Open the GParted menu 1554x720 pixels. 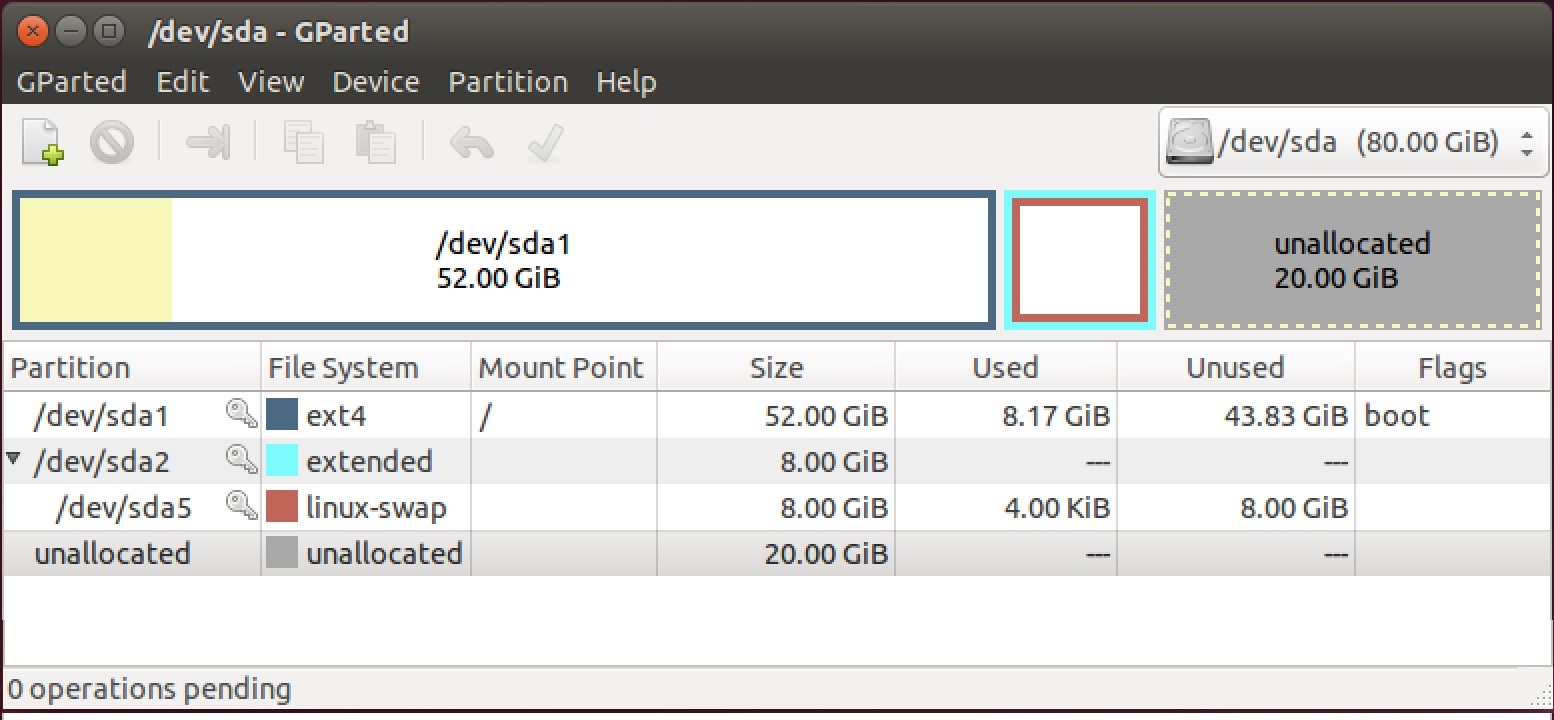pyautogui.click(x=72, y=82)
